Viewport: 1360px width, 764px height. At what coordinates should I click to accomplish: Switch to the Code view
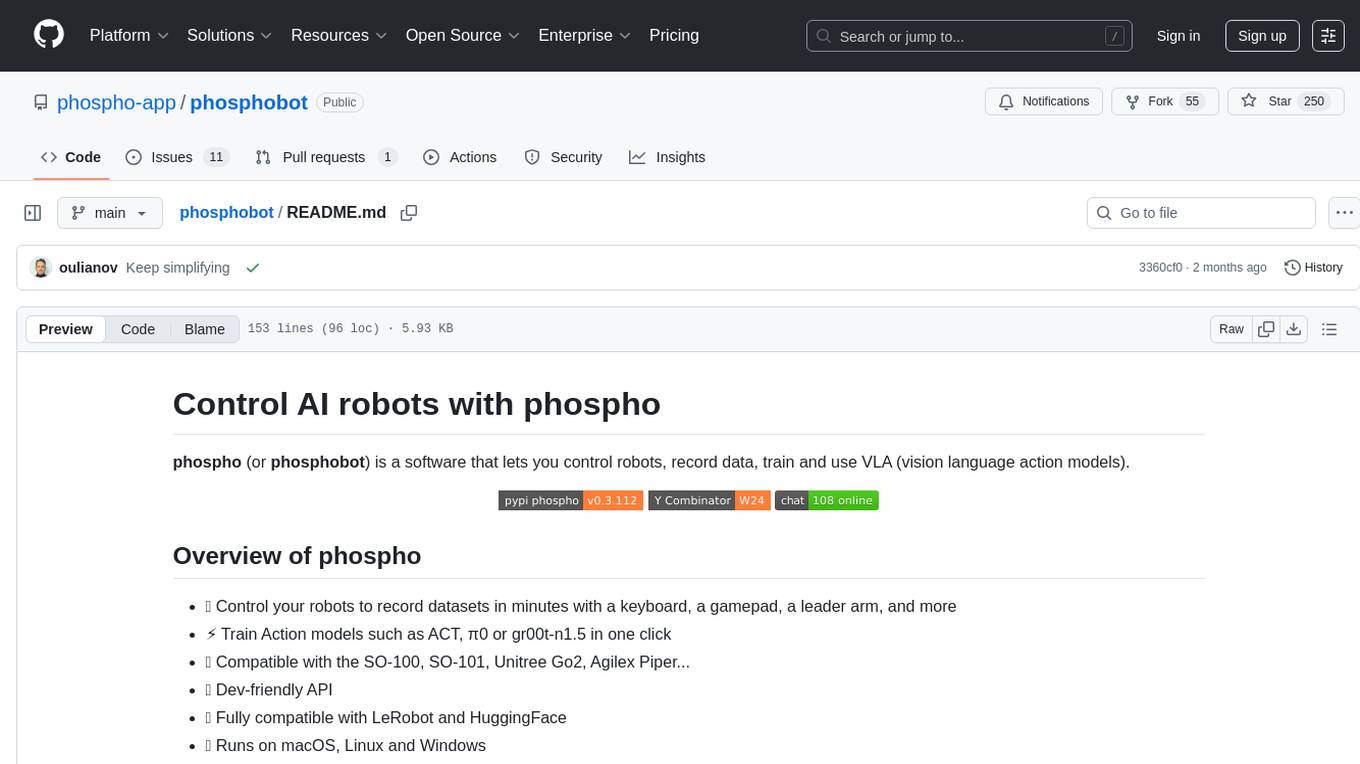tap(138, 329)
